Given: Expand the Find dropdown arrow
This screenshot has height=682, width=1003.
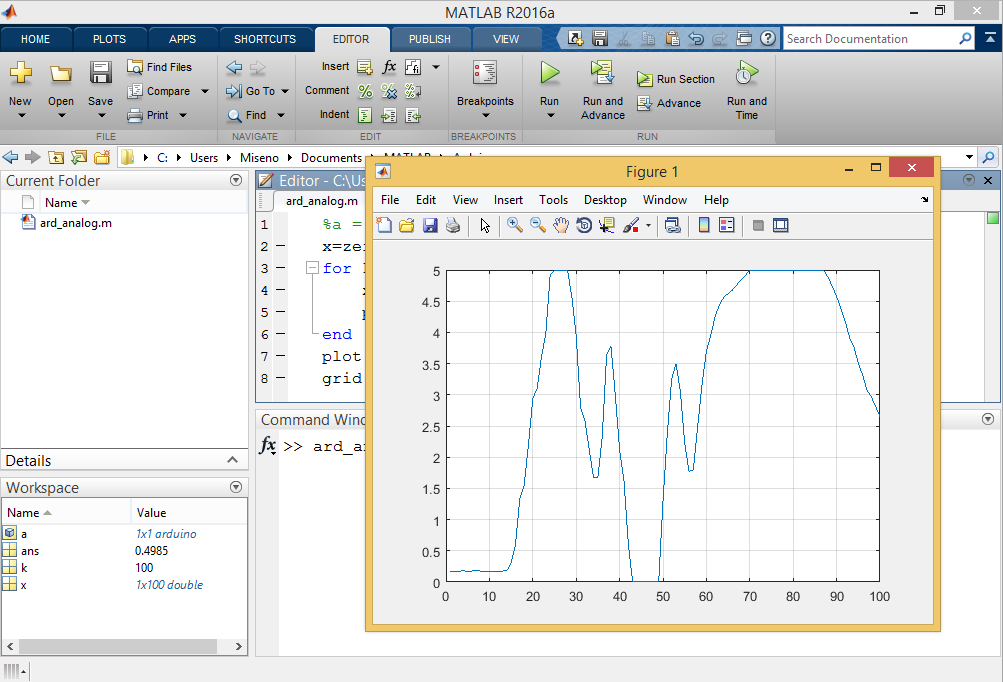Looking at the screenshot, I should pyautogui.click(x=281, y=115).
